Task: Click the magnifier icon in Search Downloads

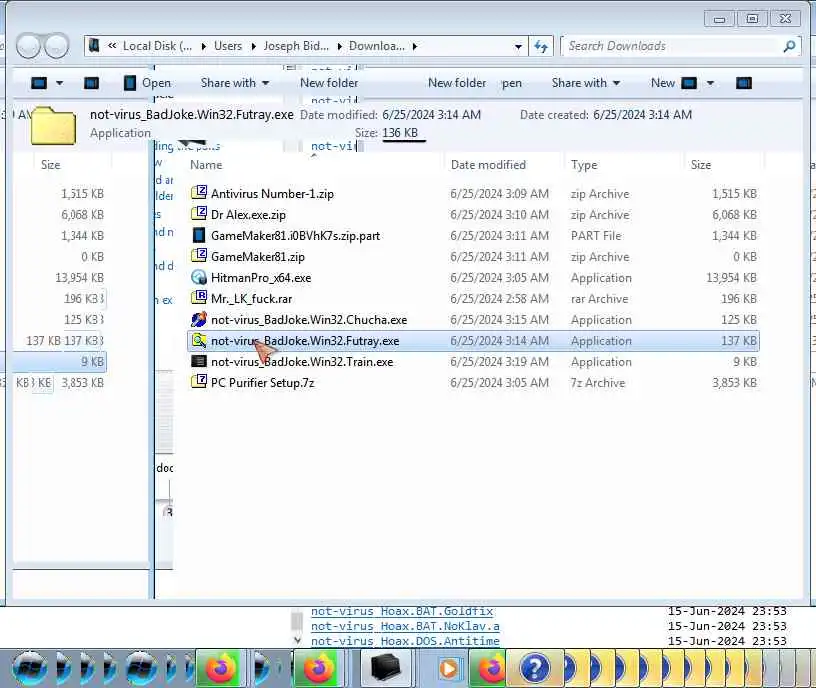Action: pos(789,46)
